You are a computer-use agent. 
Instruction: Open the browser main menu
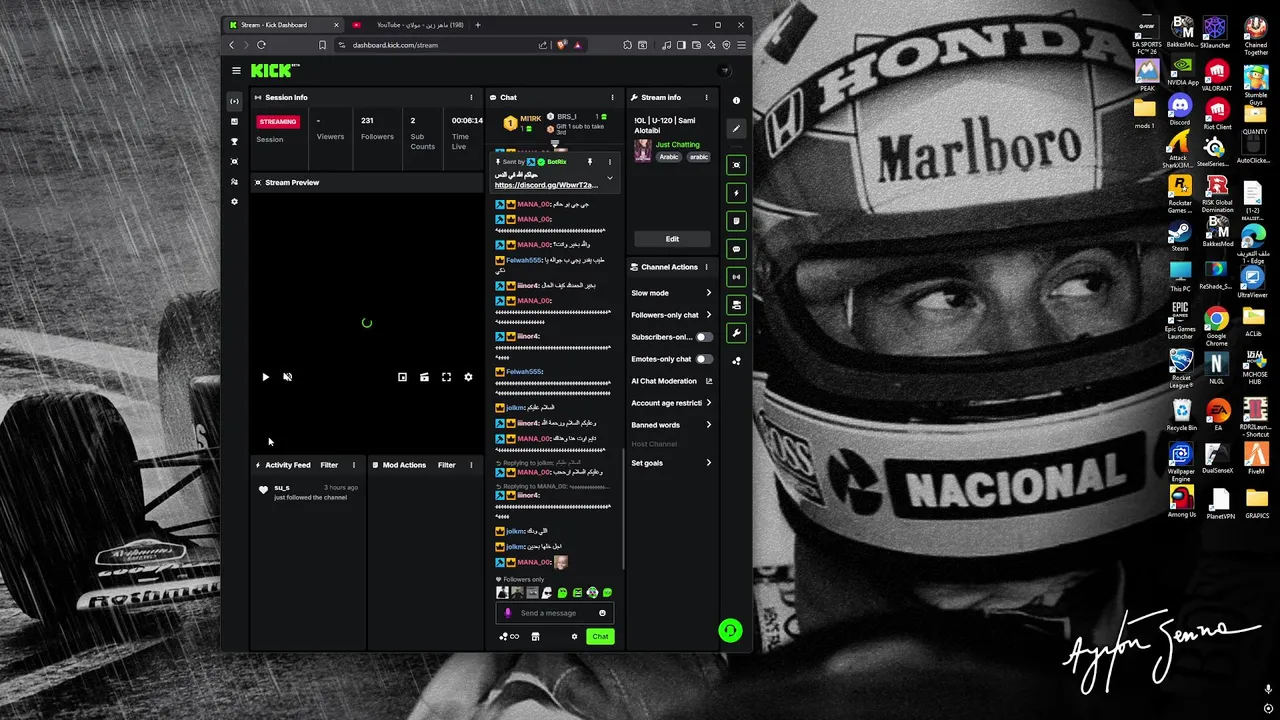741,45
